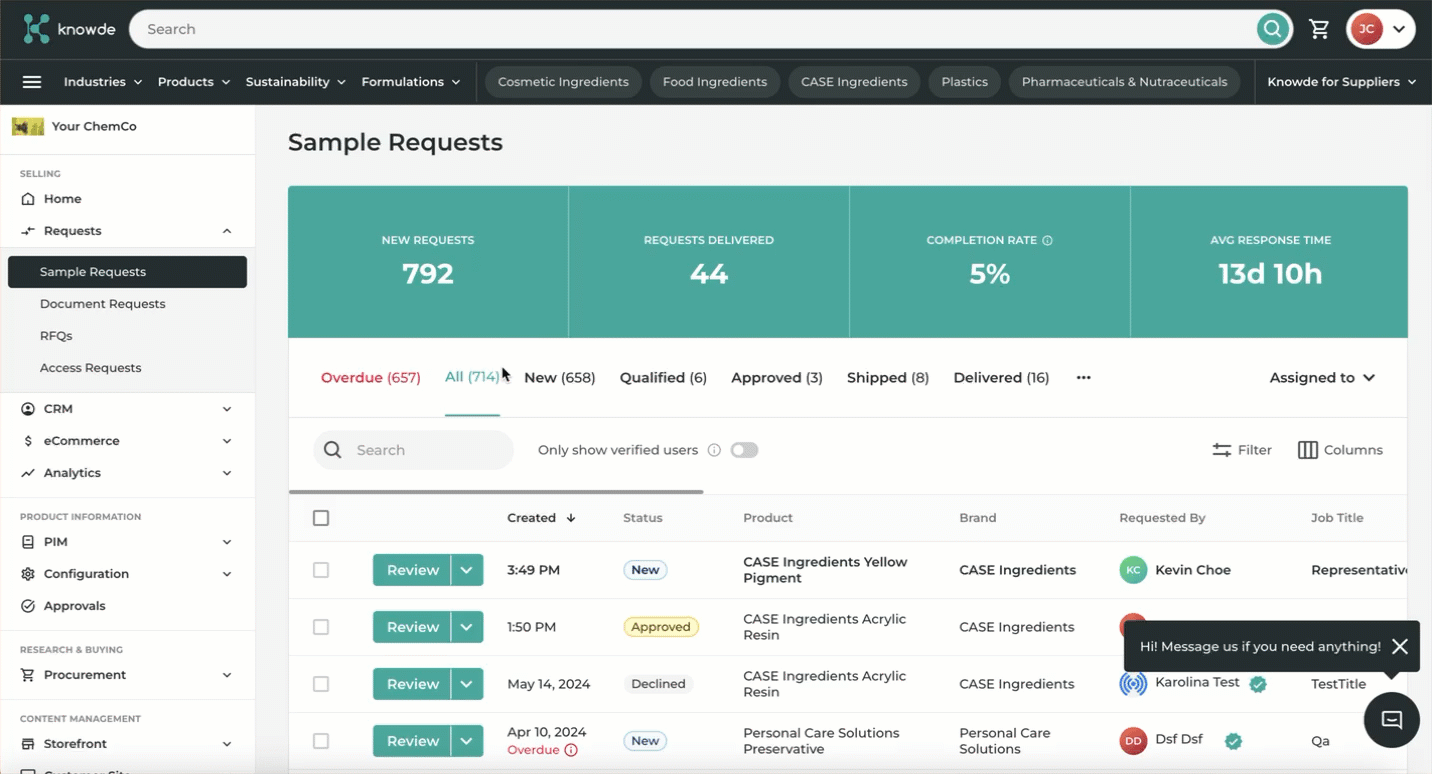
Task: Sort by the Created column arrow
Action: [571, 518]
